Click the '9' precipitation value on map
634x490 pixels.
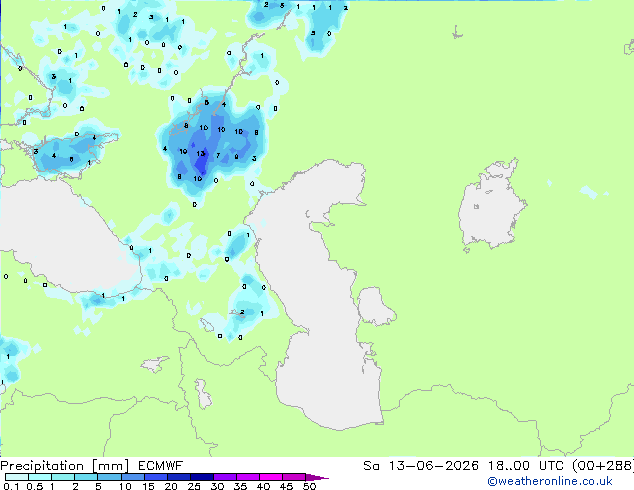tap(236, 157)
